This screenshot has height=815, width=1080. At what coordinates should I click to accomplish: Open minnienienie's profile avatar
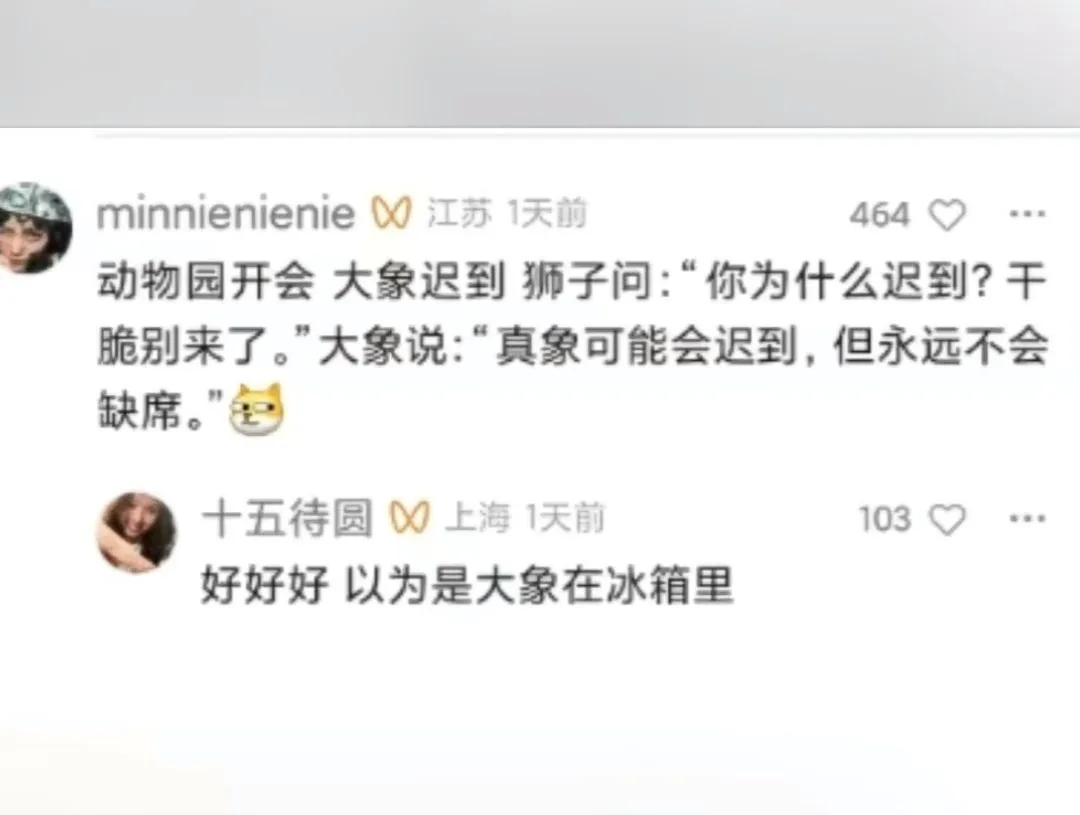(34, 228)
